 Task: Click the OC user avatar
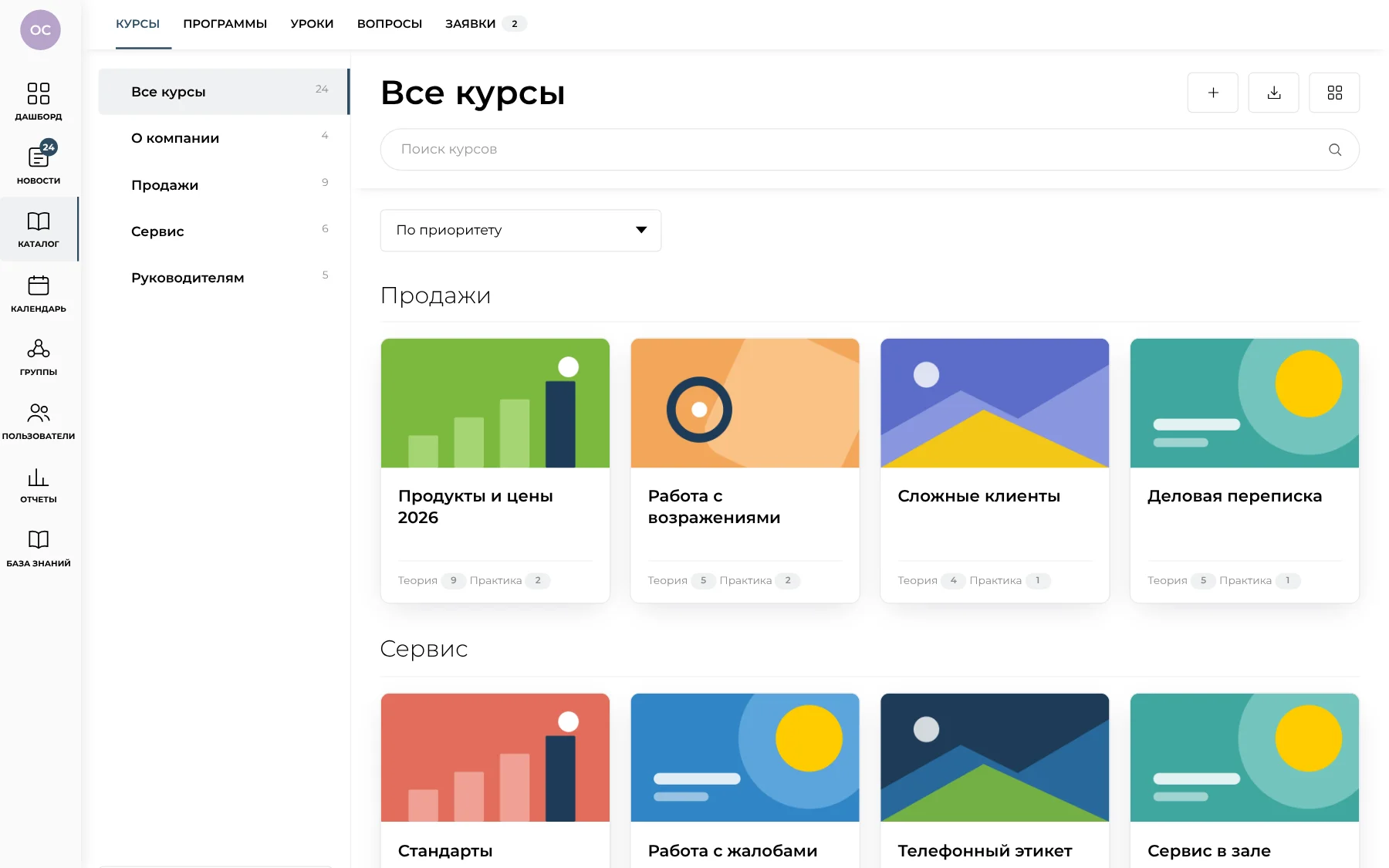pos(40,30)
